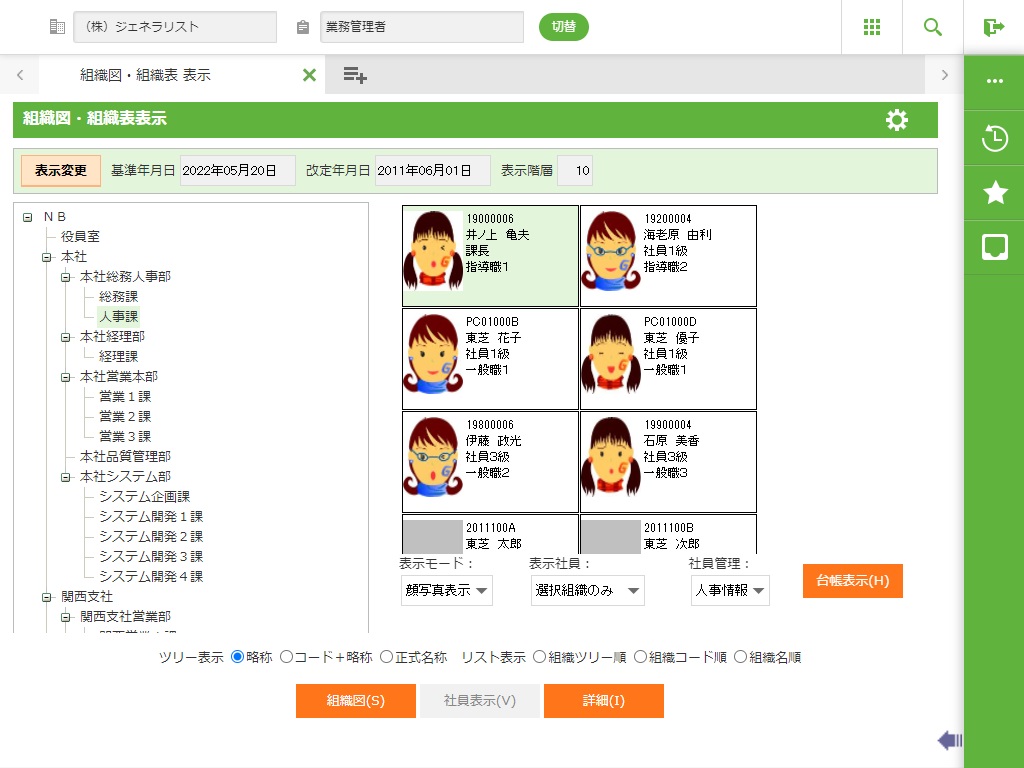Select 営業３課 in tree
This screenshot has width=1024, height=768.
[125, 436]
